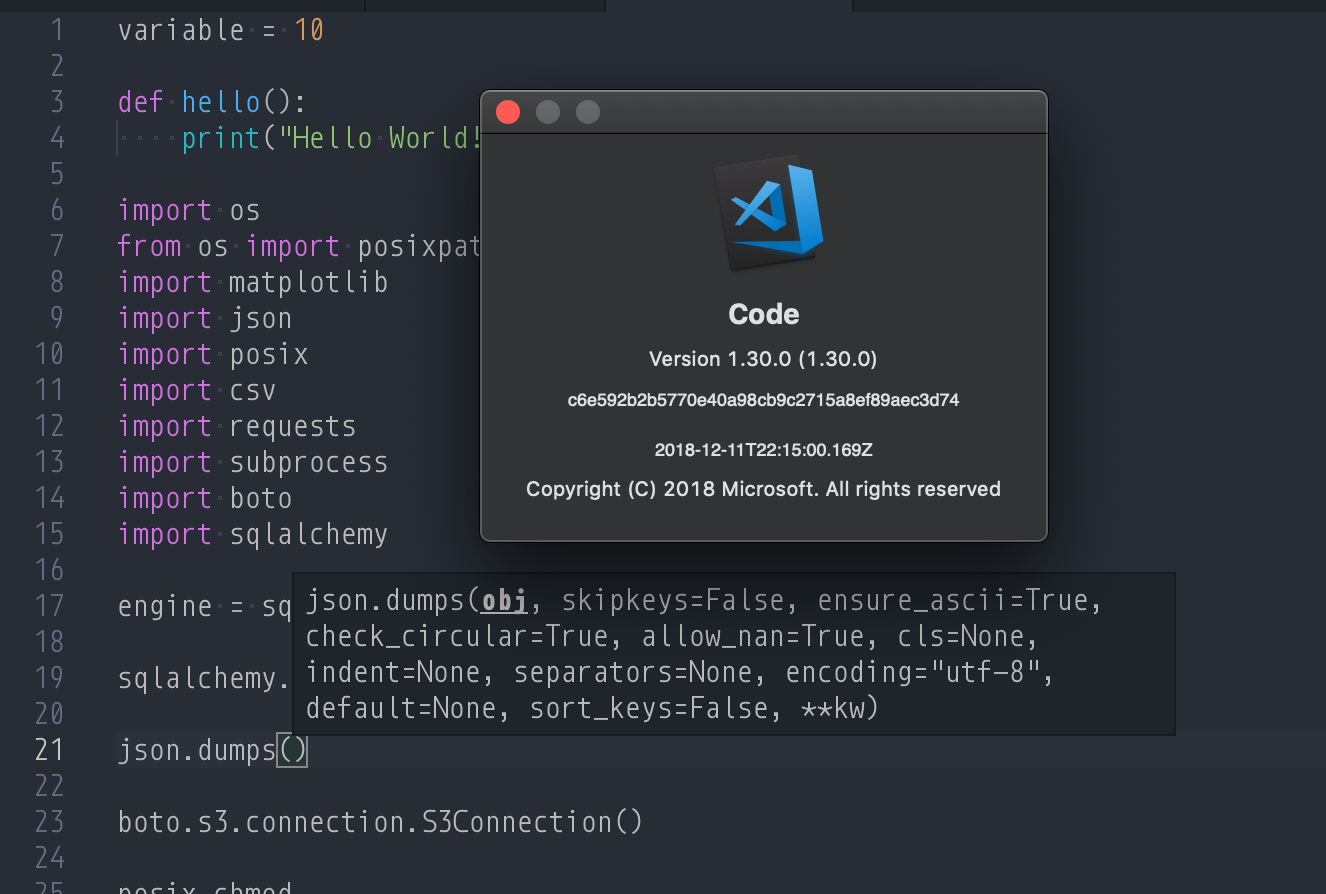The image size is (1326, 894).
Task: Click the build timestamp 2018-12-11T22:15:00.169Z
Action: pos(763,449)
